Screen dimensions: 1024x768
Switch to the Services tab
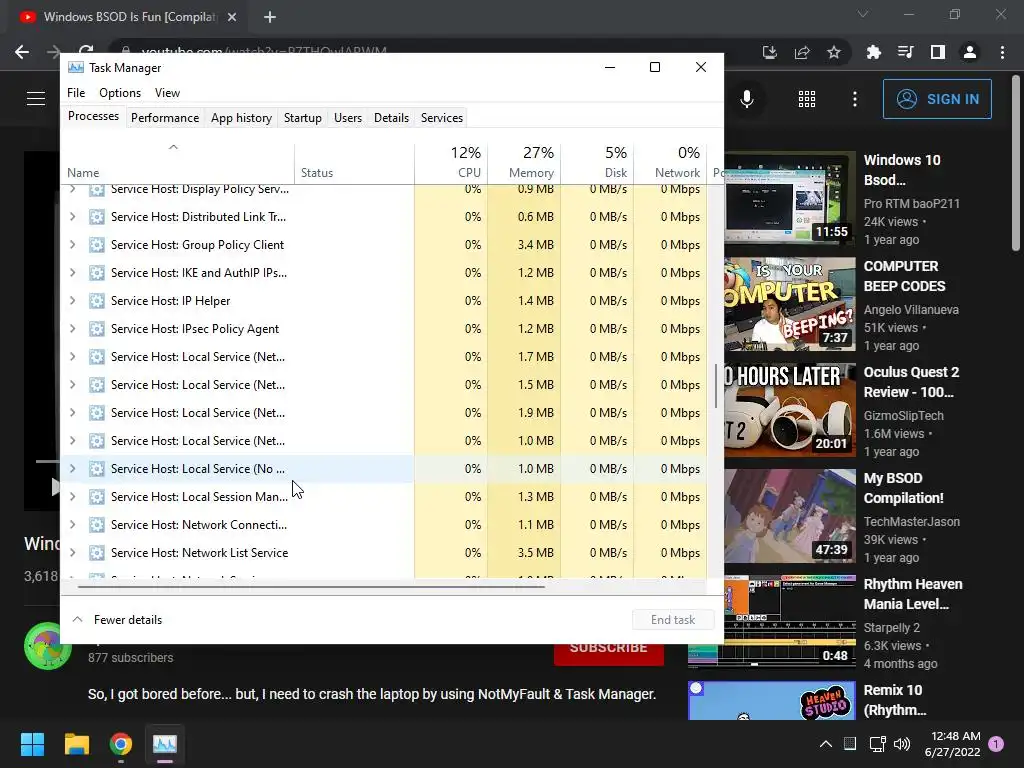click(x=441, y=118)
